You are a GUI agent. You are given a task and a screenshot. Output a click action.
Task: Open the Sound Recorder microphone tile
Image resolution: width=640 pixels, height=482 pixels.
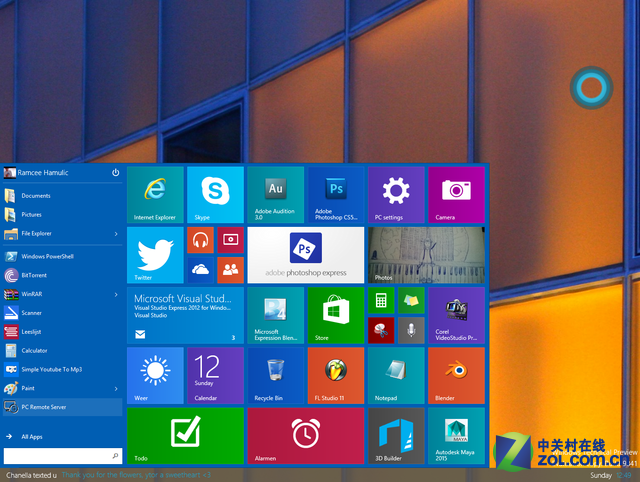click(411, 330)
